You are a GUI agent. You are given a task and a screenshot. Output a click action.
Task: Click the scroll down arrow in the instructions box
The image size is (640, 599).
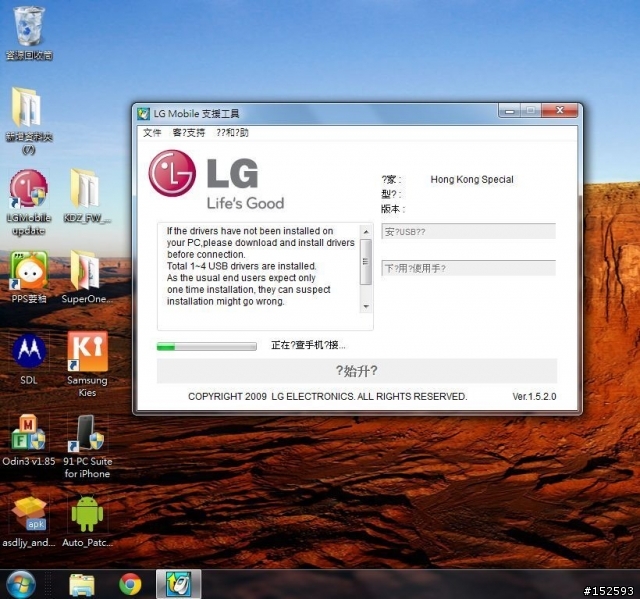click(x=366, y=306)
